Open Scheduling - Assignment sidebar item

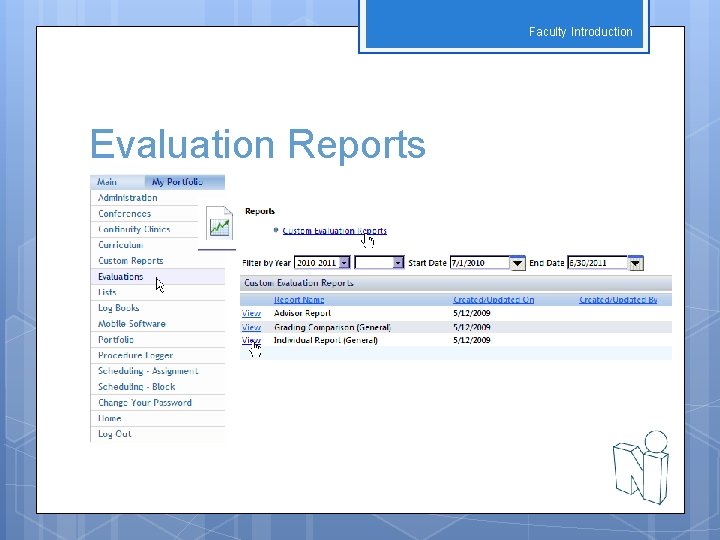coord(148,371)
